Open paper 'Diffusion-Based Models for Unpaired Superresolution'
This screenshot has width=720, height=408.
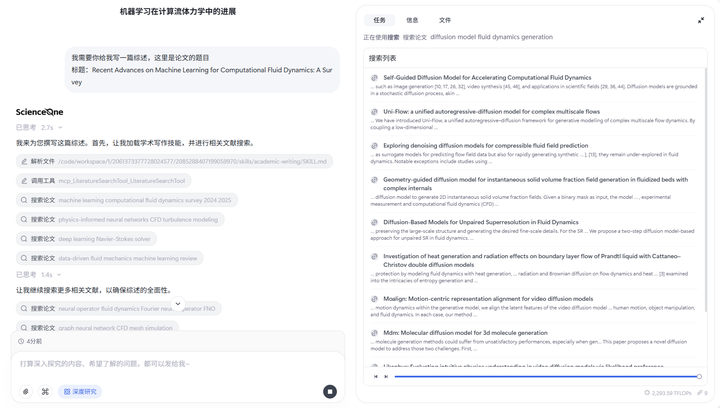(x=481, y=222)
